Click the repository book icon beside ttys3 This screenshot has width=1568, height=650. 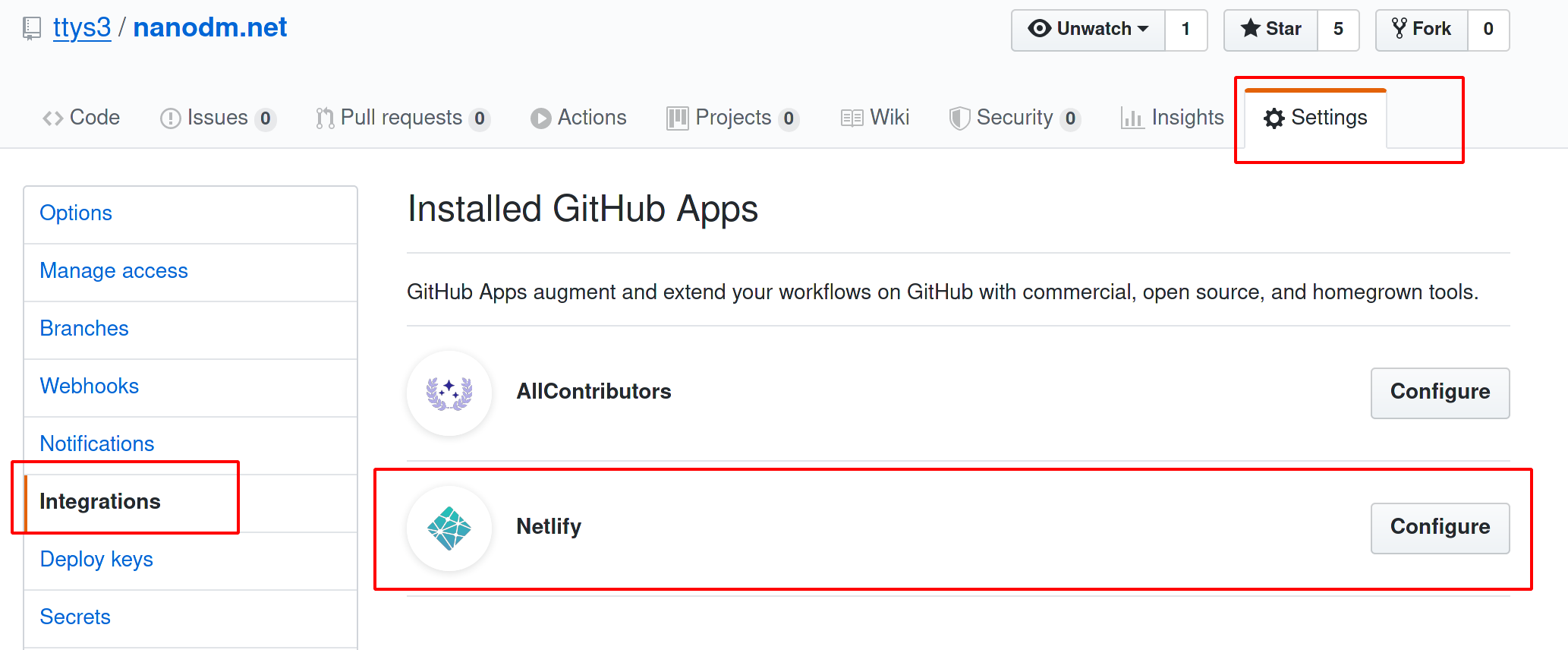(x=32, y=29)
